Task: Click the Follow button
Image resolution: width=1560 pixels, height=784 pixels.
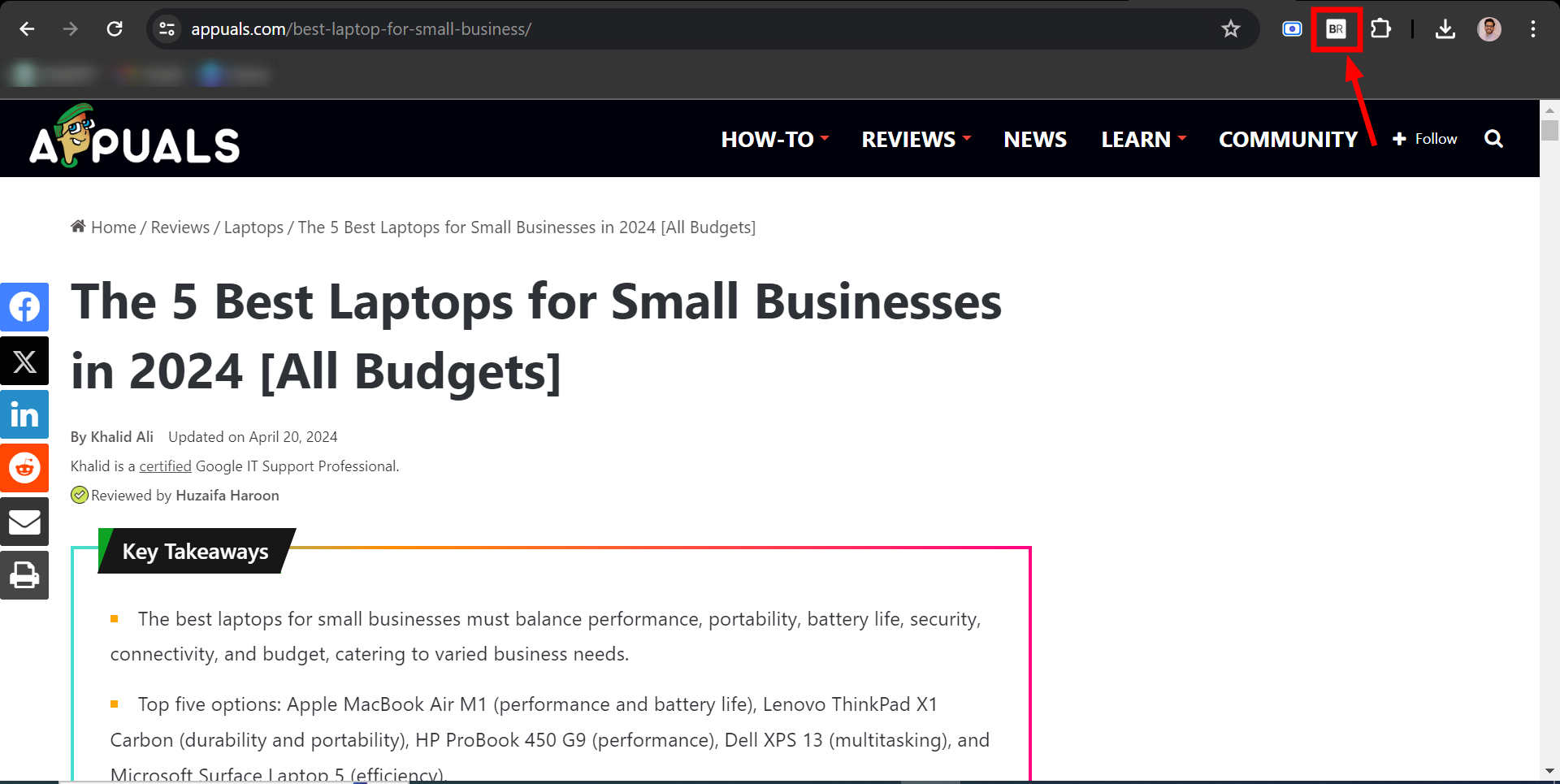Action: click(x=1426, y=139)
